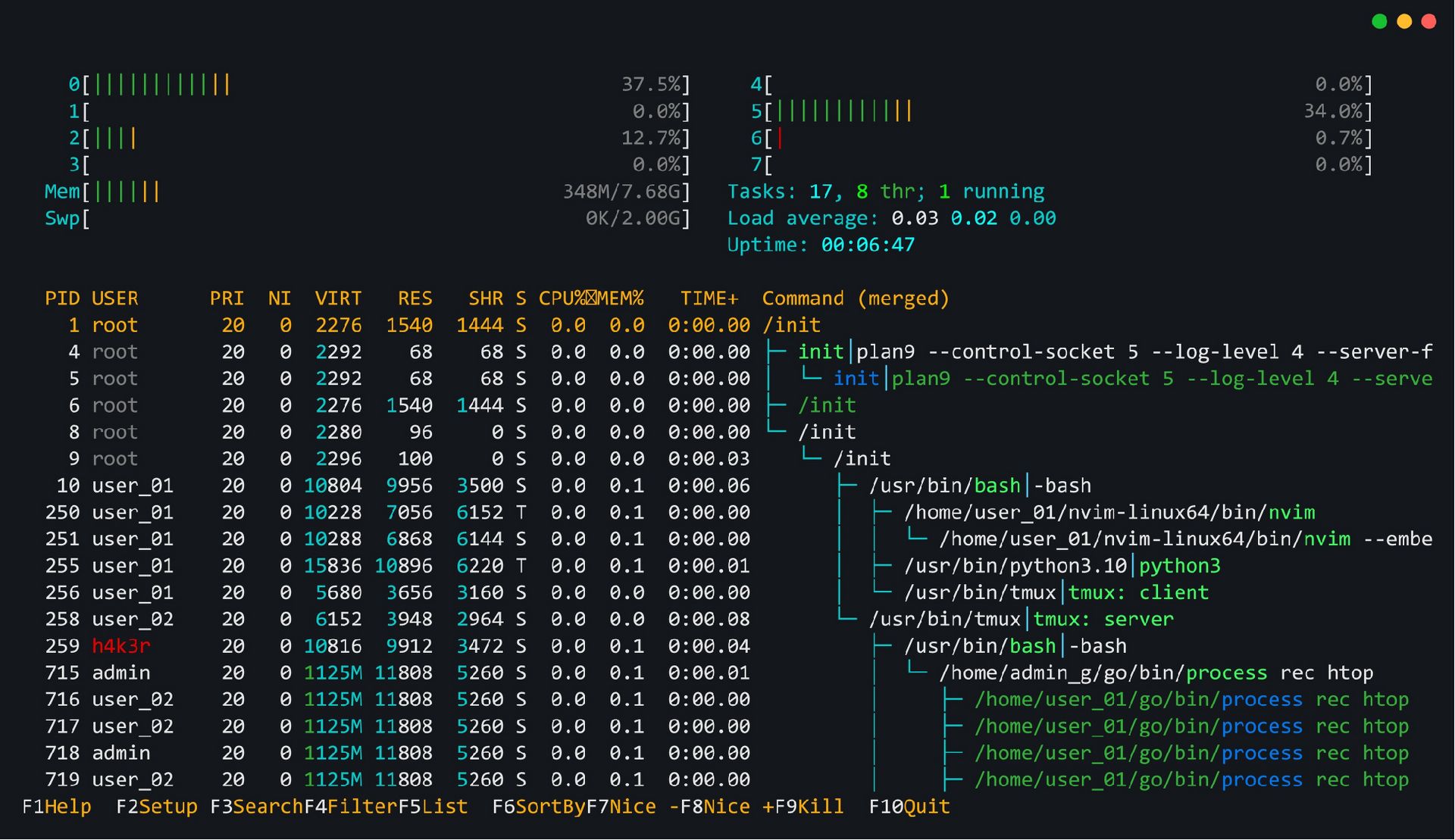Select PID 718 process rec htop row
The width and height of the screenshot is (1455, 840).
[x=727, y=754]
